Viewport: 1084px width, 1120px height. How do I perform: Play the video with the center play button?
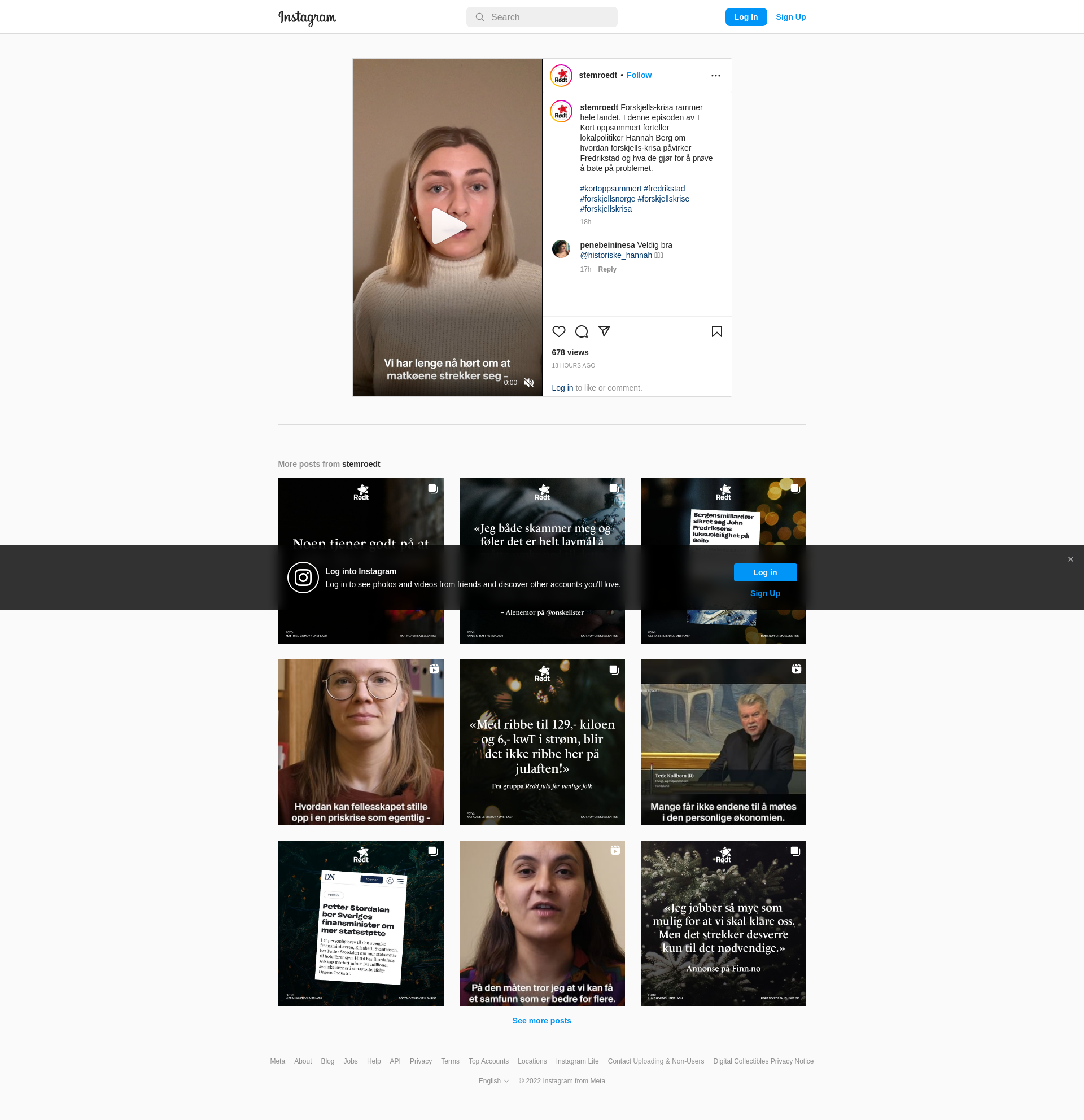coord(448,226)
